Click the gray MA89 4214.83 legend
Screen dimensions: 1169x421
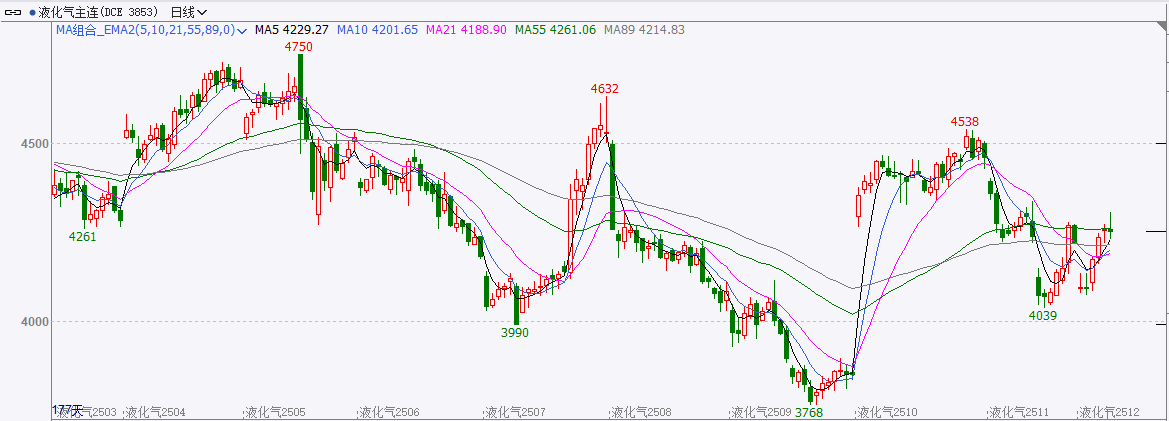[644, 30]
